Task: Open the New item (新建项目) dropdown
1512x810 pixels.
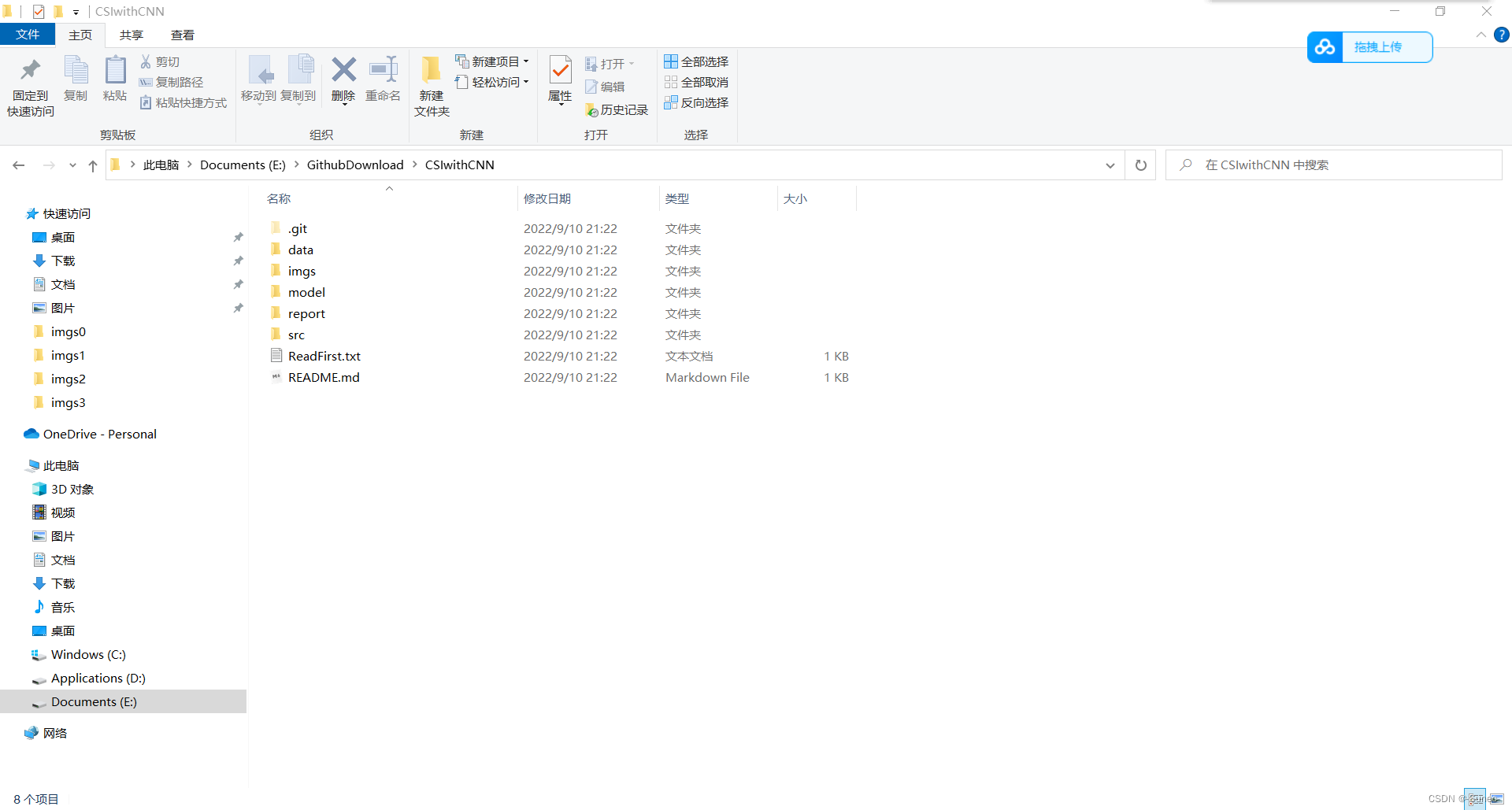Action: (x=492, y=61)
